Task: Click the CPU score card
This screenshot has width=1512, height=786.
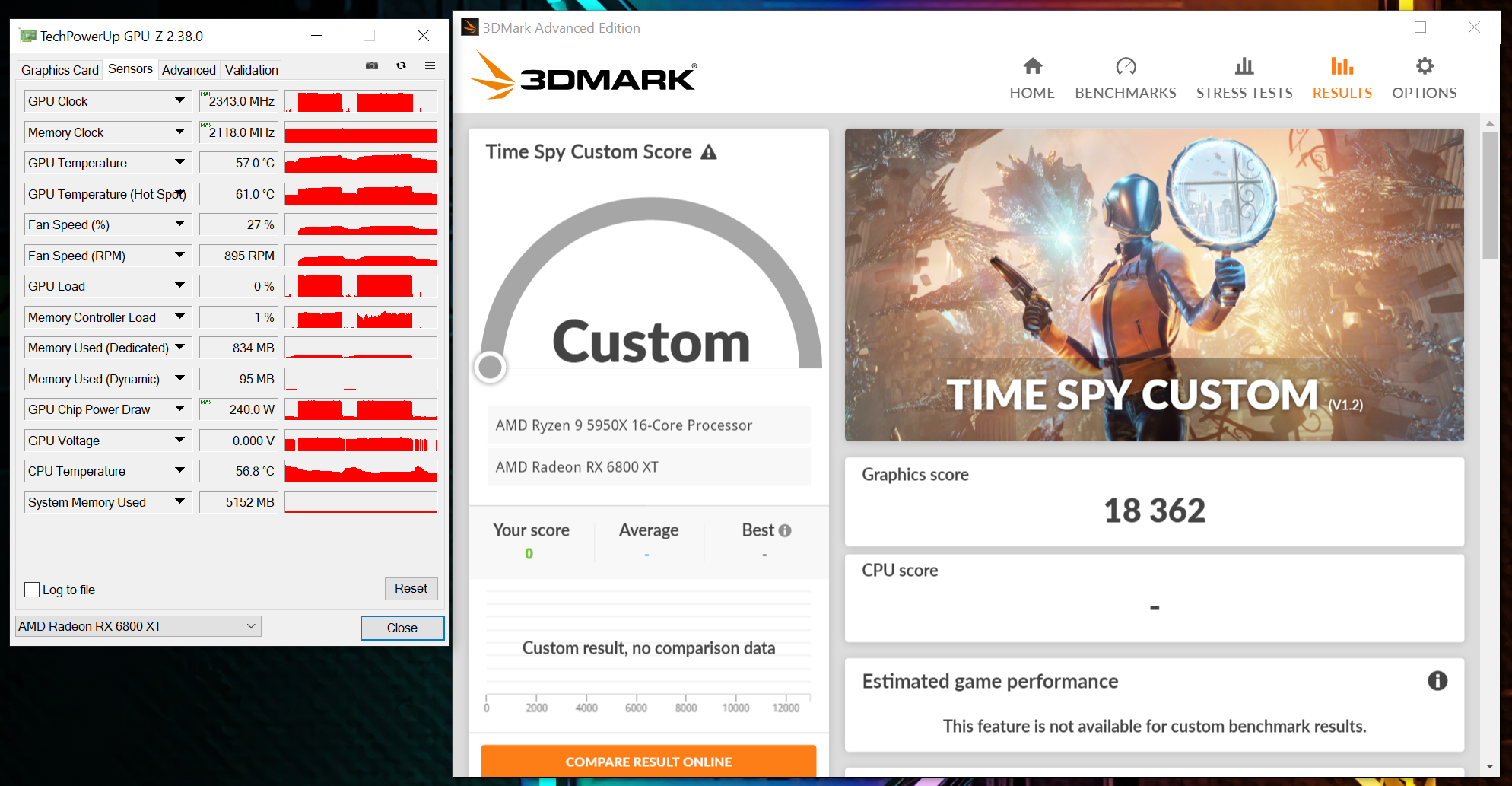Action: [x=1155, y=598]
